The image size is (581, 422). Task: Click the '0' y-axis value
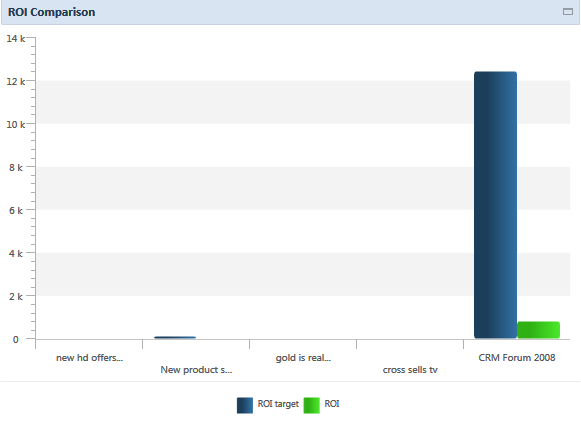click(x=16, y=339)
